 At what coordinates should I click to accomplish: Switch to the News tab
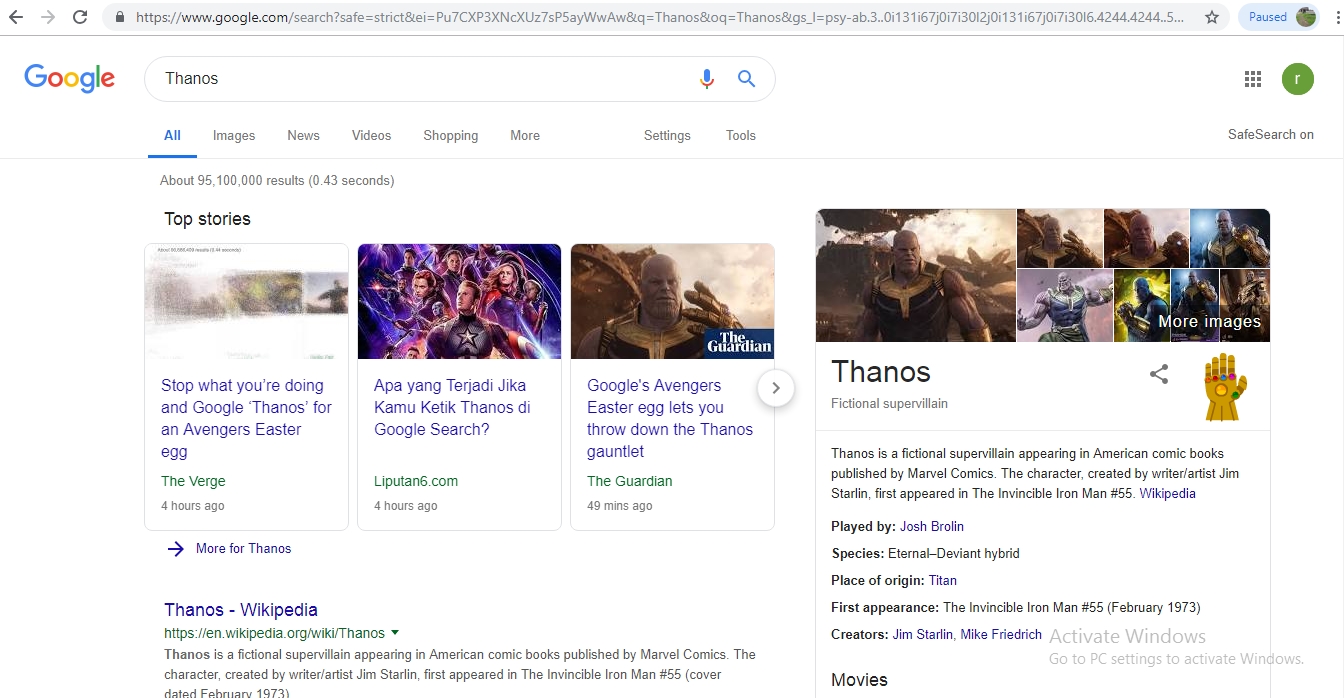point(303,135)
